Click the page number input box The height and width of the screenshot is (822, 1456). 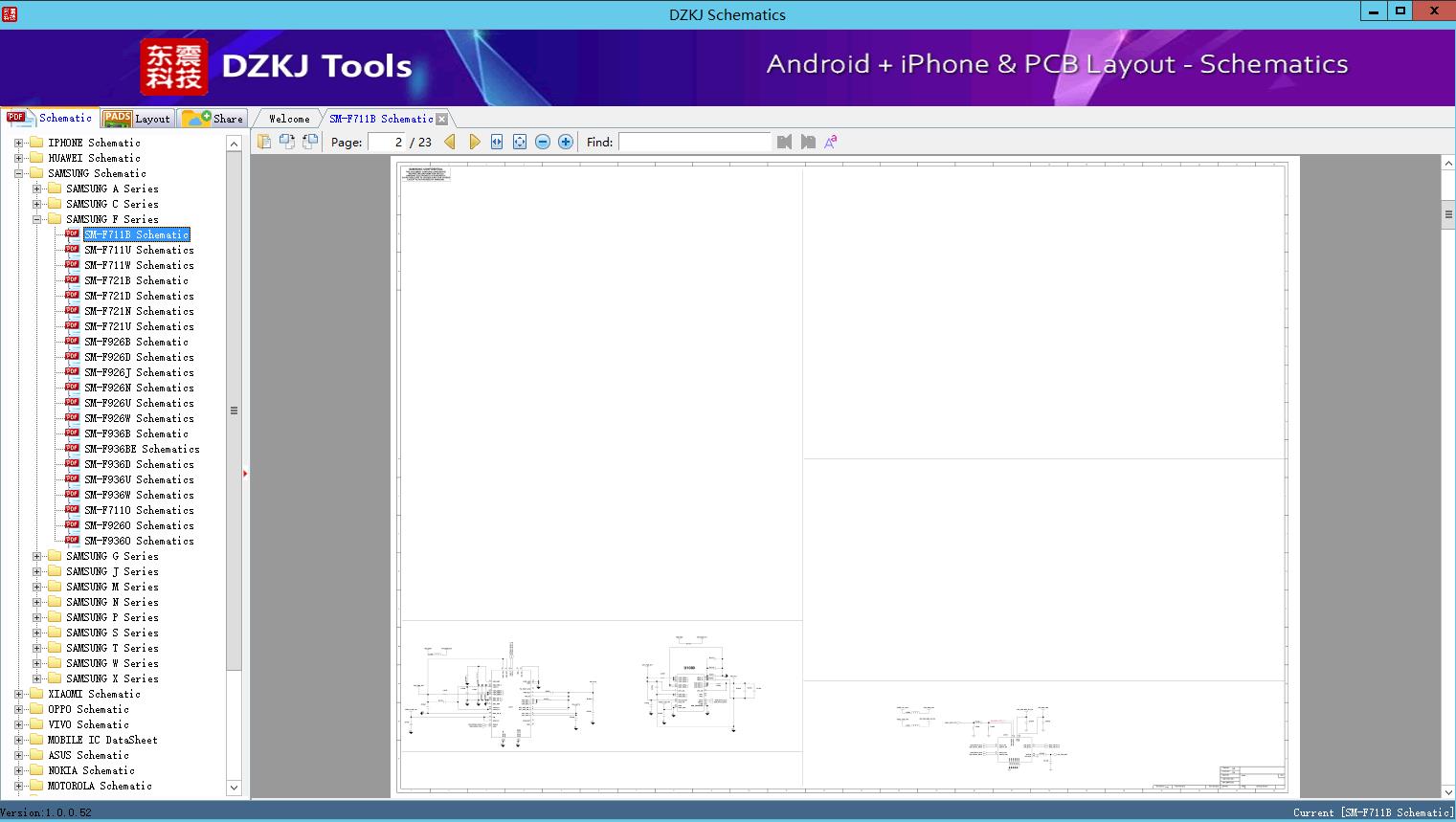(x=387, y=142)
